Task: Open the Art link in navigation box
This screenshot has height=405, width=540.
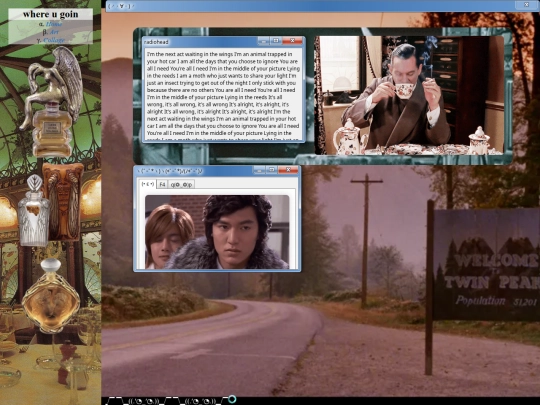Action: pyautogui.click(x=54, y=32)
